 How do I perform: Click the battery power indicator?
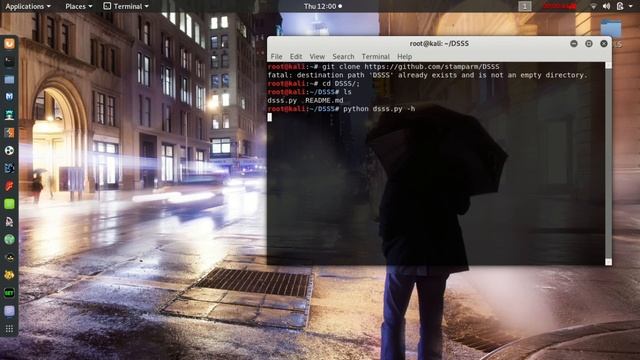[x=620, y=6]
